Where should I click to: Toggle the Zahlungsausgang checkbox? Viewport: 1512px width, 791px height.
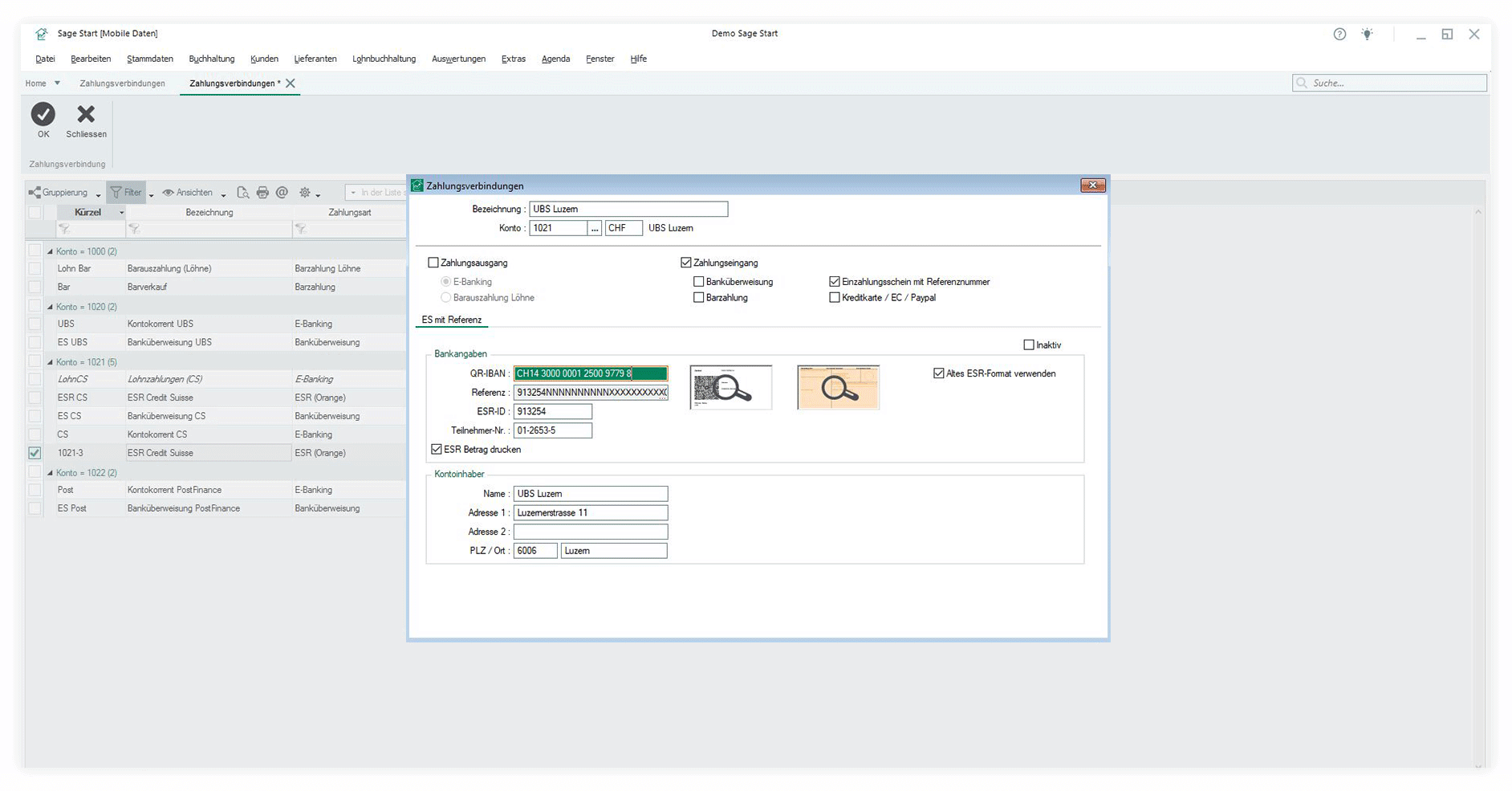433,263
